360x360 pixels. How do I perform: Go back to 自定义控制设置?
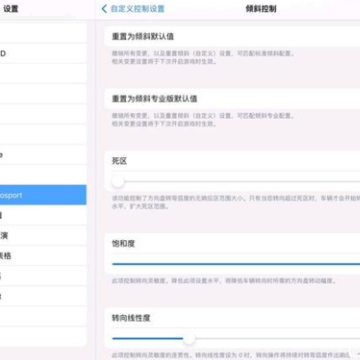tap(133, 9)
